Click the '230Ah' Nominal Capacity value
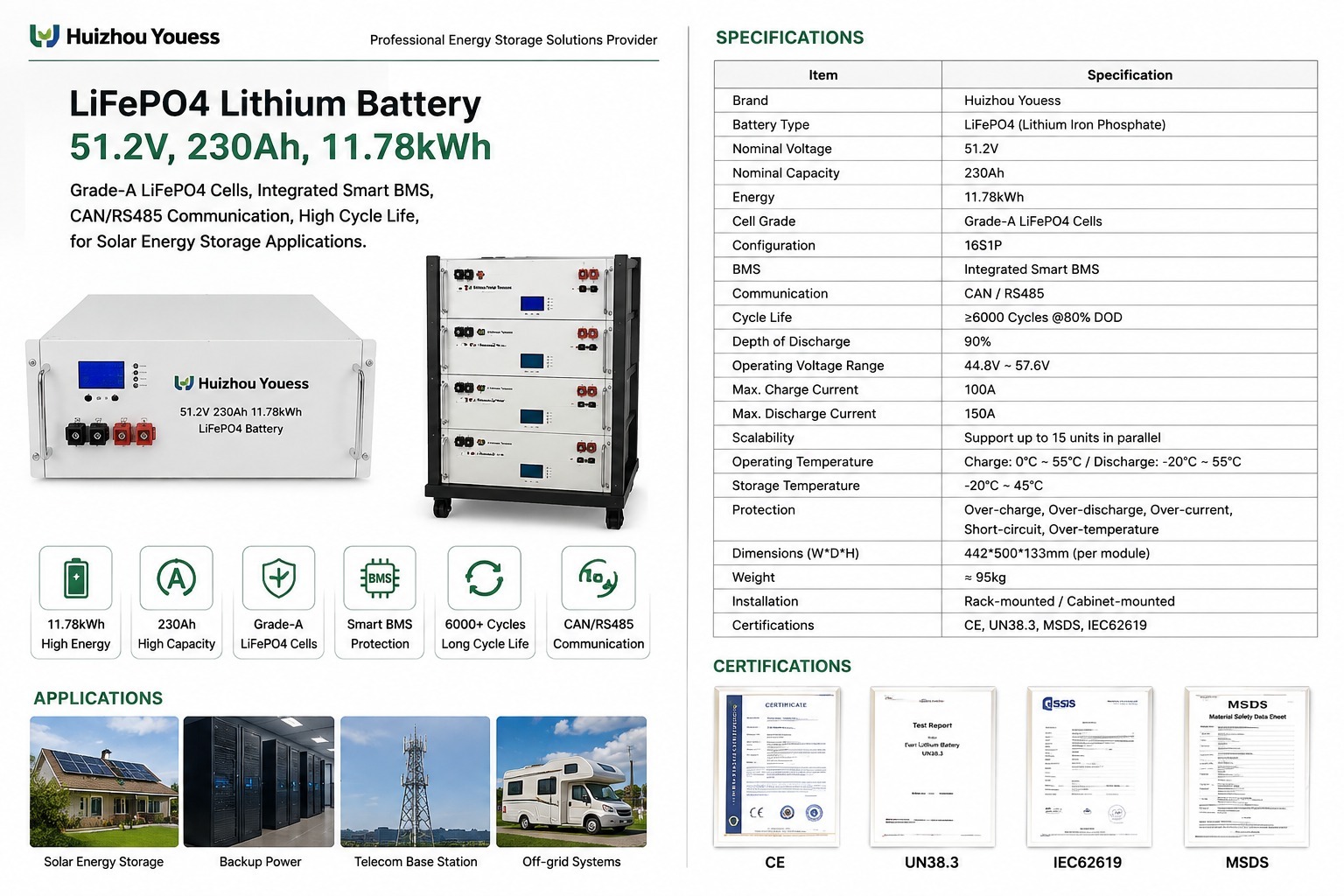Screen dimensions: 1344x896 click(984, 173)
